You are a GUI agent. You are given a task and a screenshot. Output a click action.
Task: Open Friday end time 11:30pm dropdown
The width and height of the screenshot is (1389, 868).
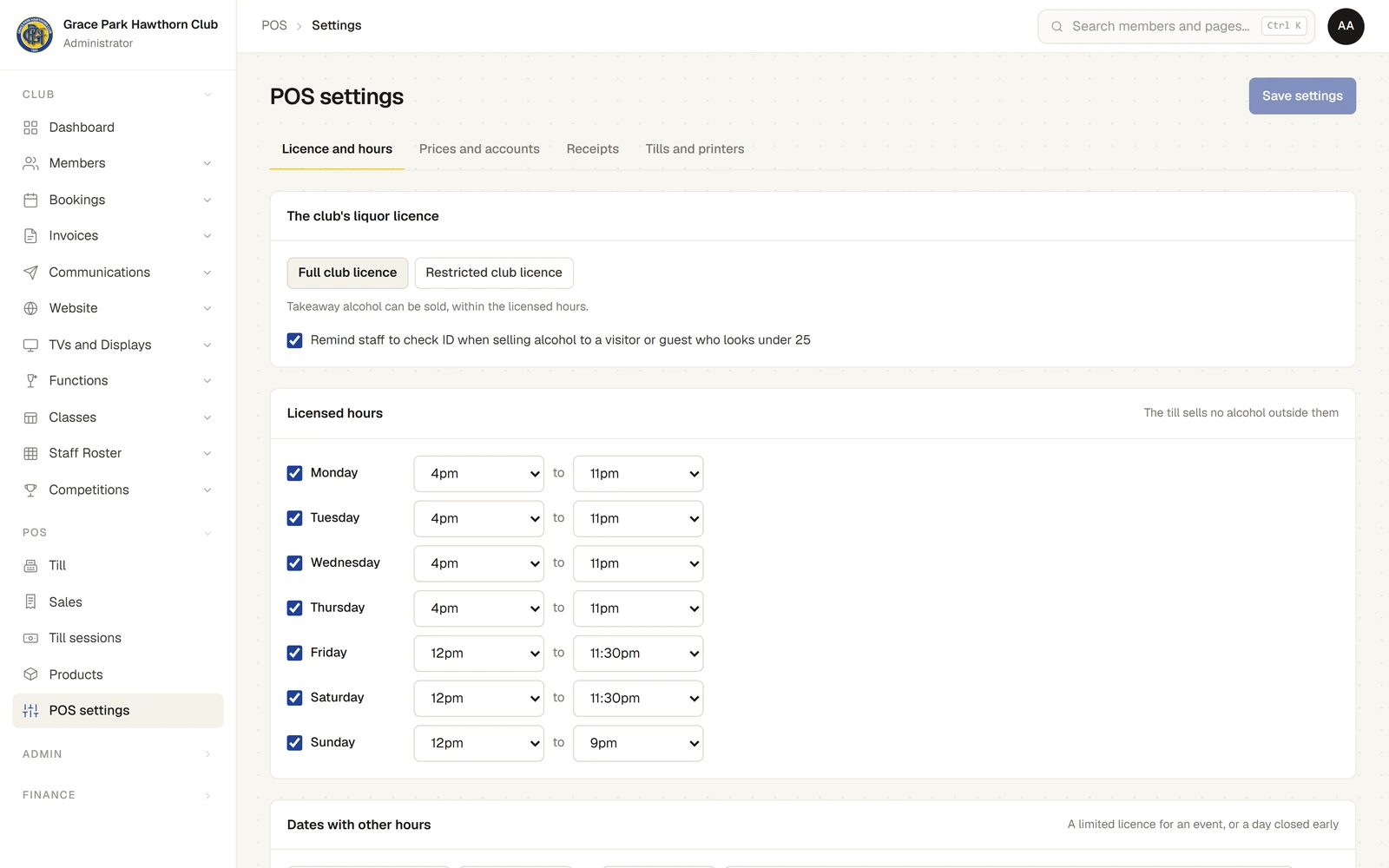(638, 654)
